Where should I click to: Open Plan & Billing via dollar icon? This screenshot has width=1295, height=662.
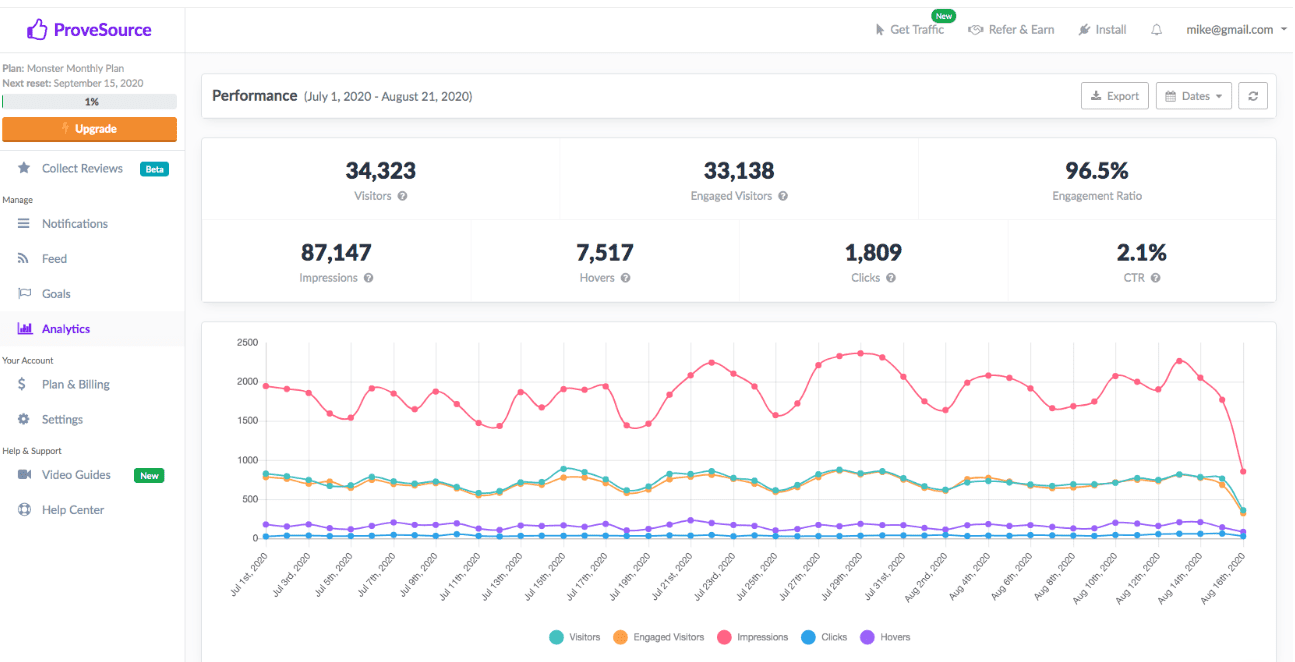[x=24, y=384]
